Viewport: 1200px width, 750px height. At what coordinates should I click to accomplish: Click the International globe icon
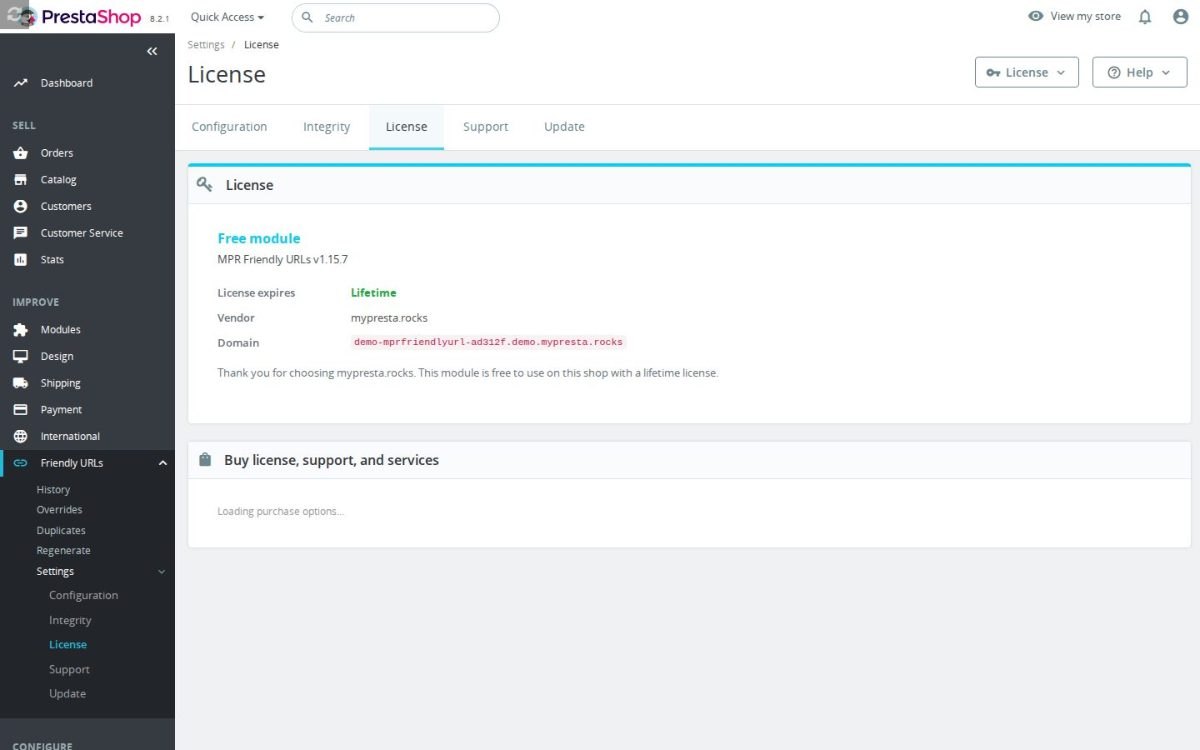(x=20, y=436)
